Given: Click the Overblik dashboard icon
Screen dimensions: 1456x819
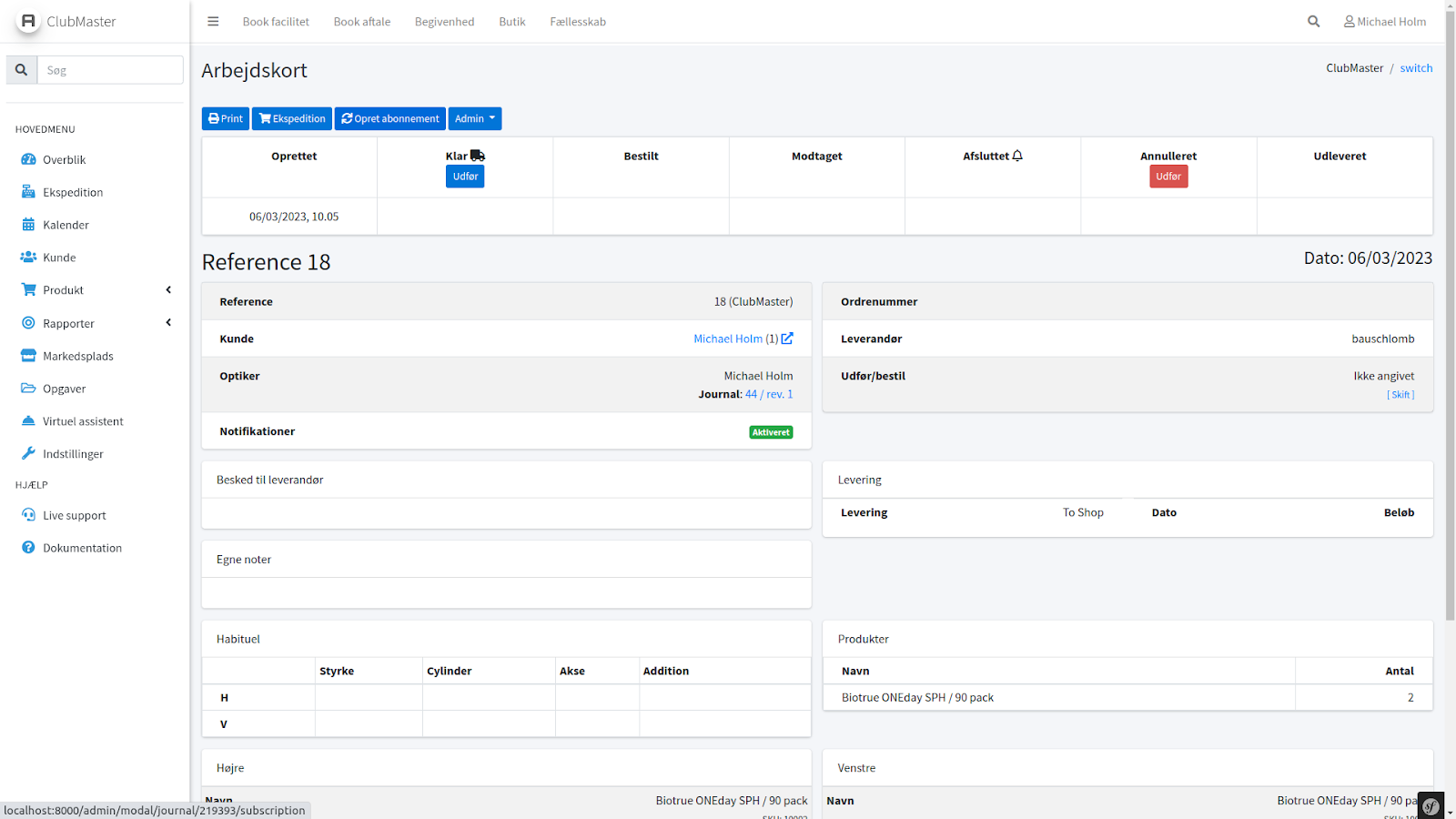Looking at the screenshot, I should [28, 159].
